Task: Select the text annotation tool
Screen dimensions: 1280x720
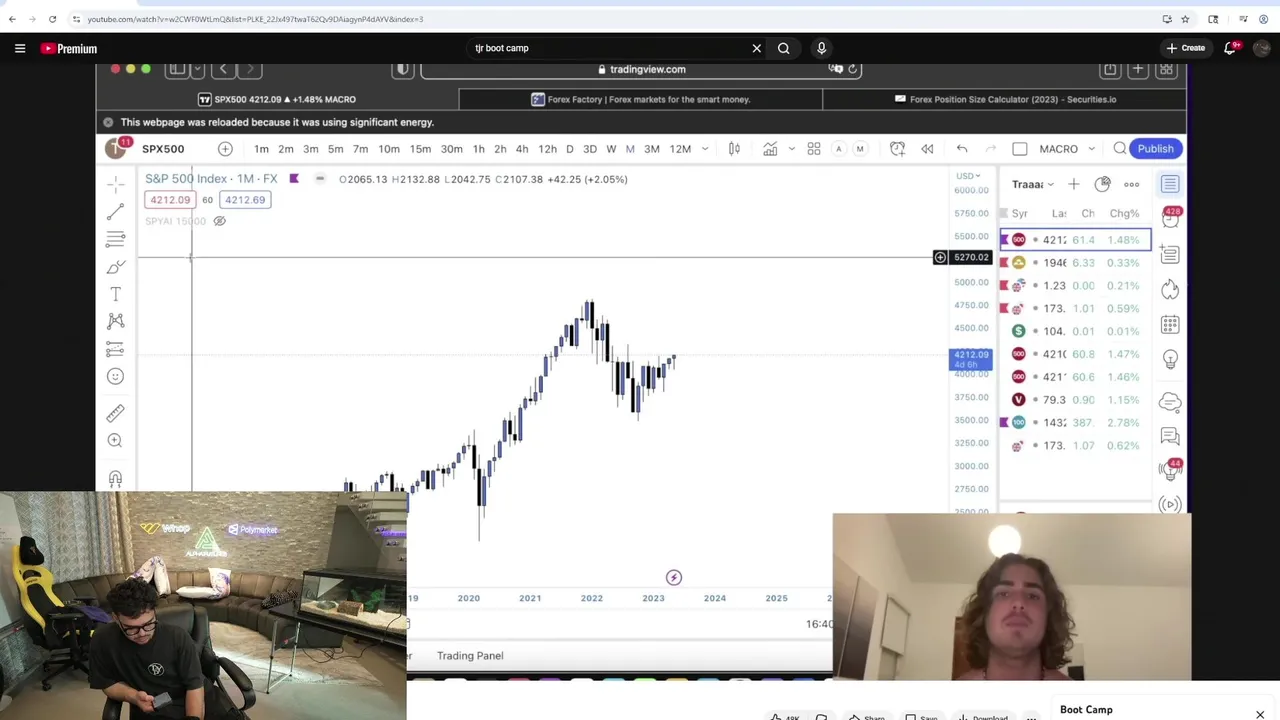Action: [x=115, y=294]
